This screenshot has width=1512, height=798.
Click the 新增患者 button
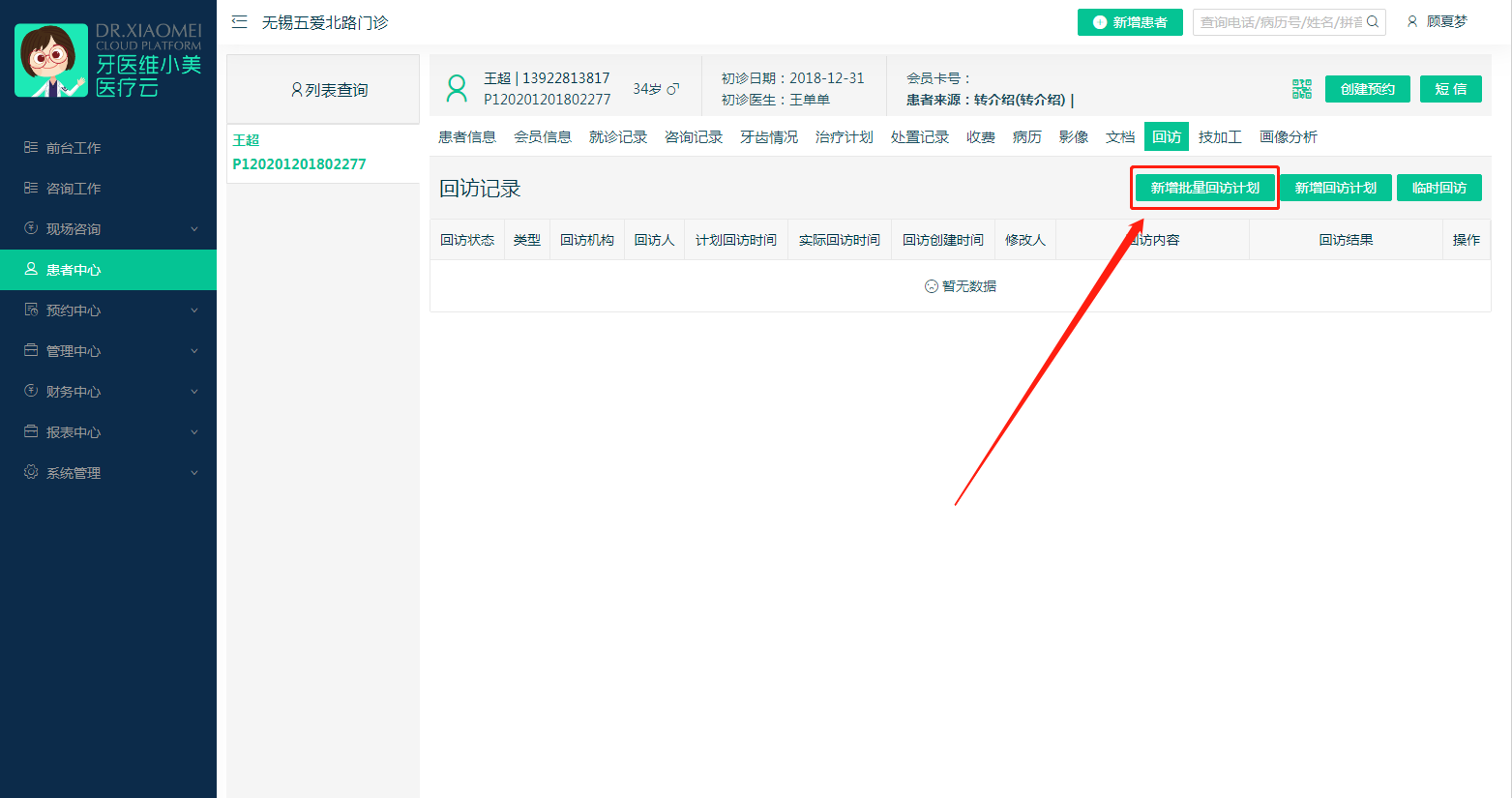[1130, 22]
